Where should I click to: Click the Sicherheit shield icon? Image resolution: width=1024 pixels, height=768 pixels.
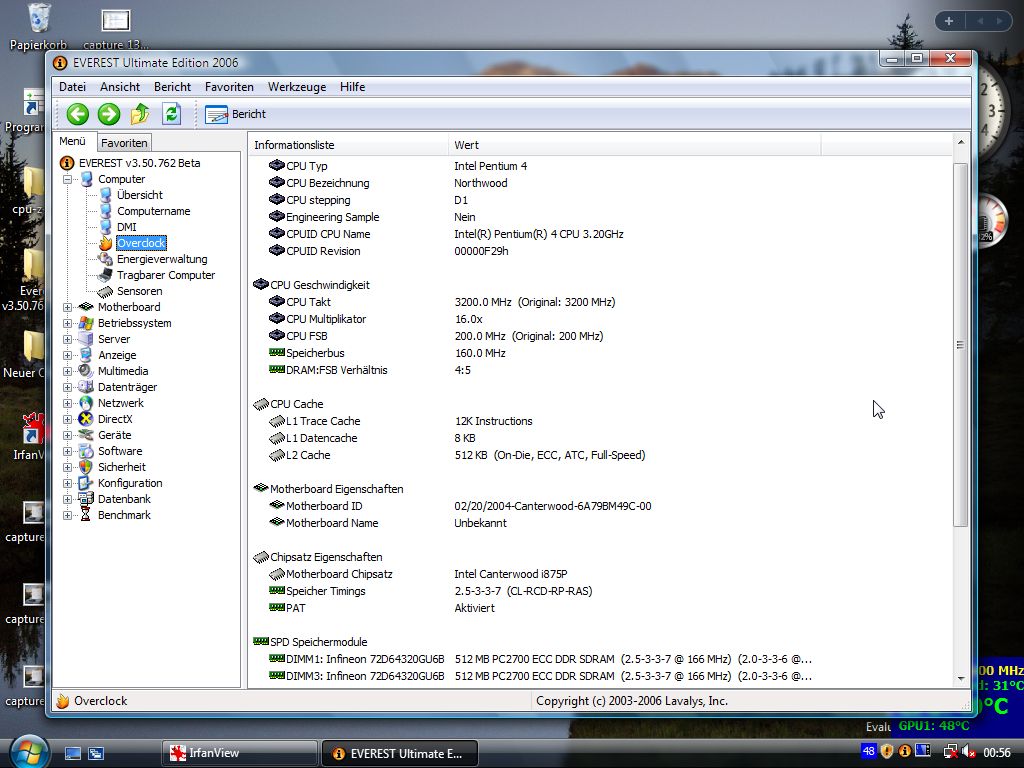(86, 467)
